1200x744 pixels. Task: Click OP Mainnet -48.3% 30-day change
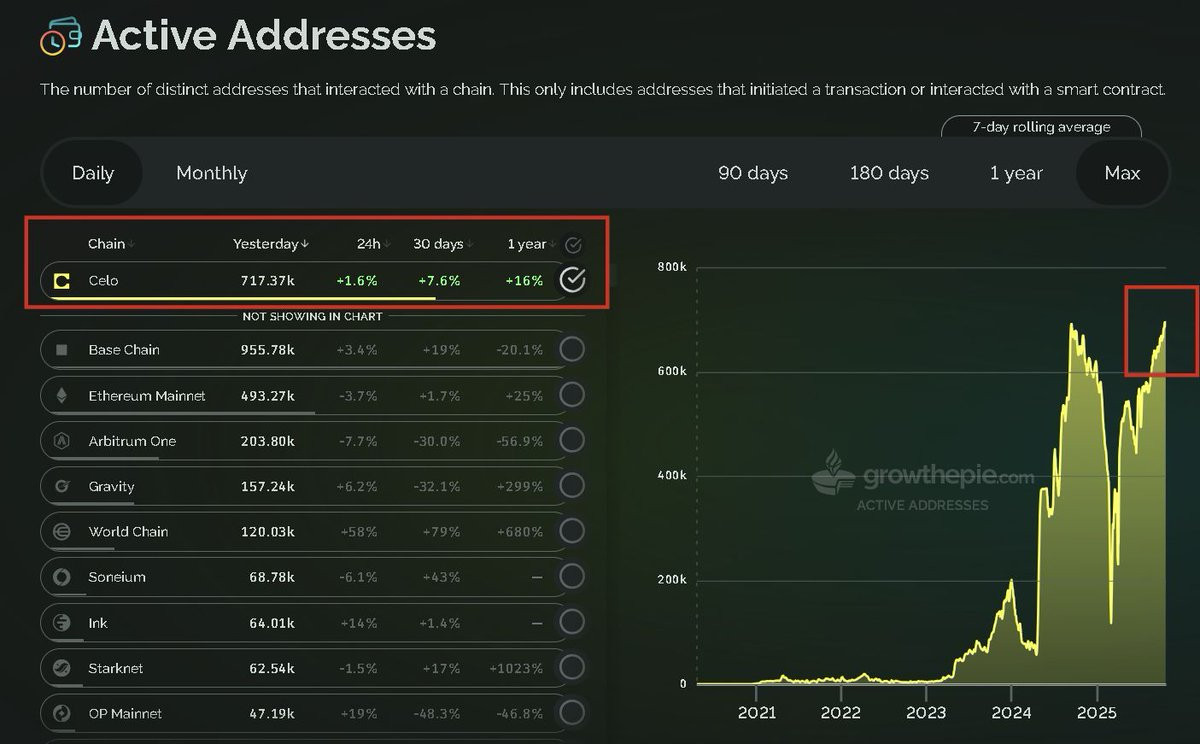pos(439,714)
